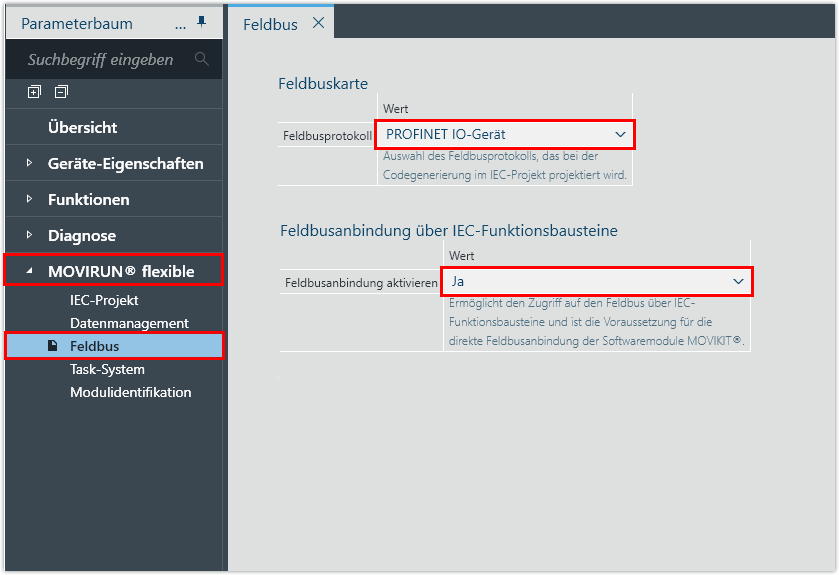839x575 pixels.
Task: Click the collapse all tree nodes icon
Action: (x=61, y=92)
